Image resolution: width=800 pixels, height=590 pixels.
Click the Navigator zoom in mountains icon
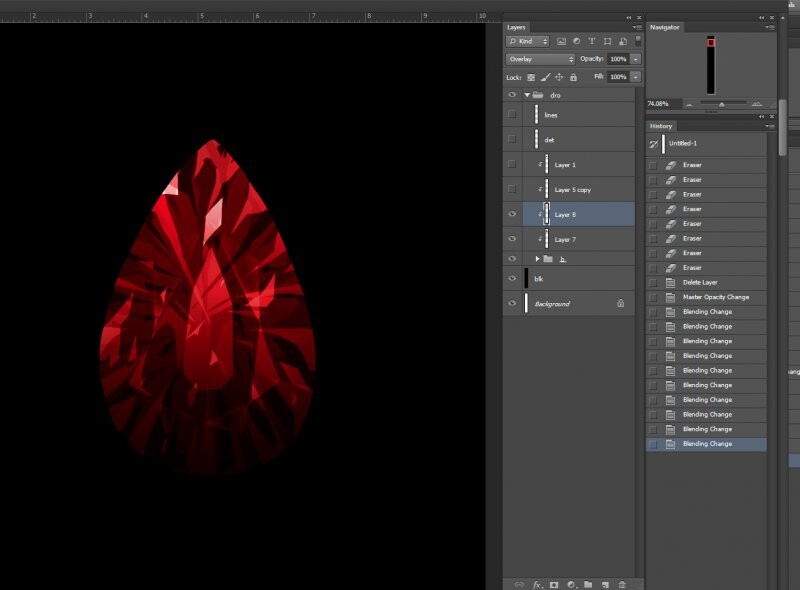(756, 103)
